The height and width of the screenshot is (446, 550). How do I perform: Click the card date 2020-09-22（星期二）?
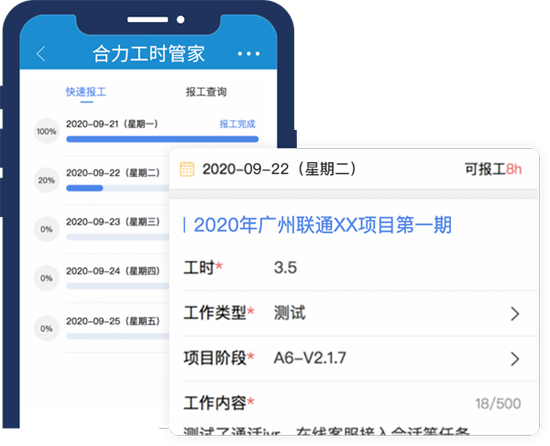280,169
